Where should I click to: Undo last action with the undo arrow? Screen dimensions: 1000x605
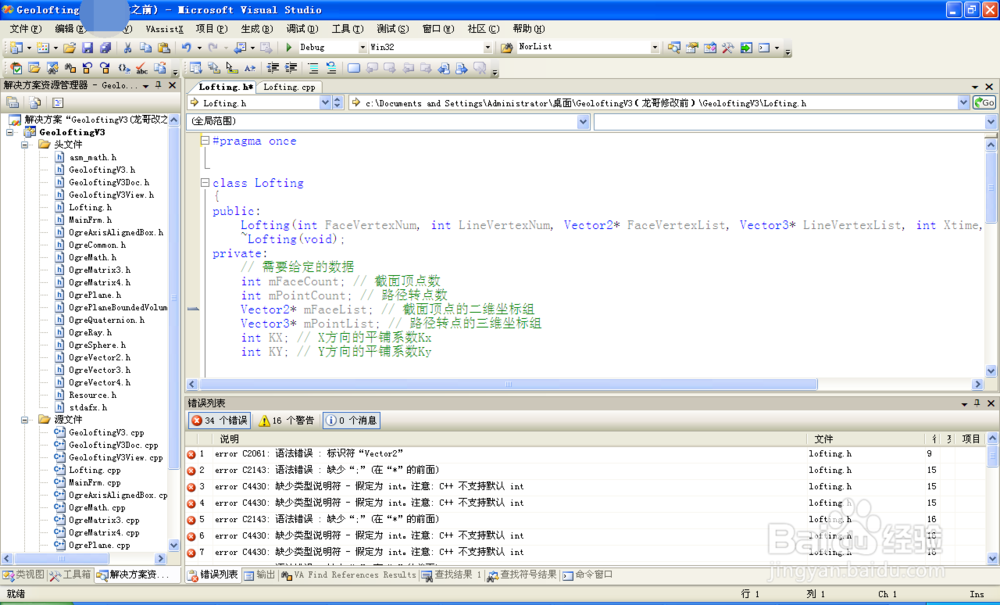tap(186, 48)
